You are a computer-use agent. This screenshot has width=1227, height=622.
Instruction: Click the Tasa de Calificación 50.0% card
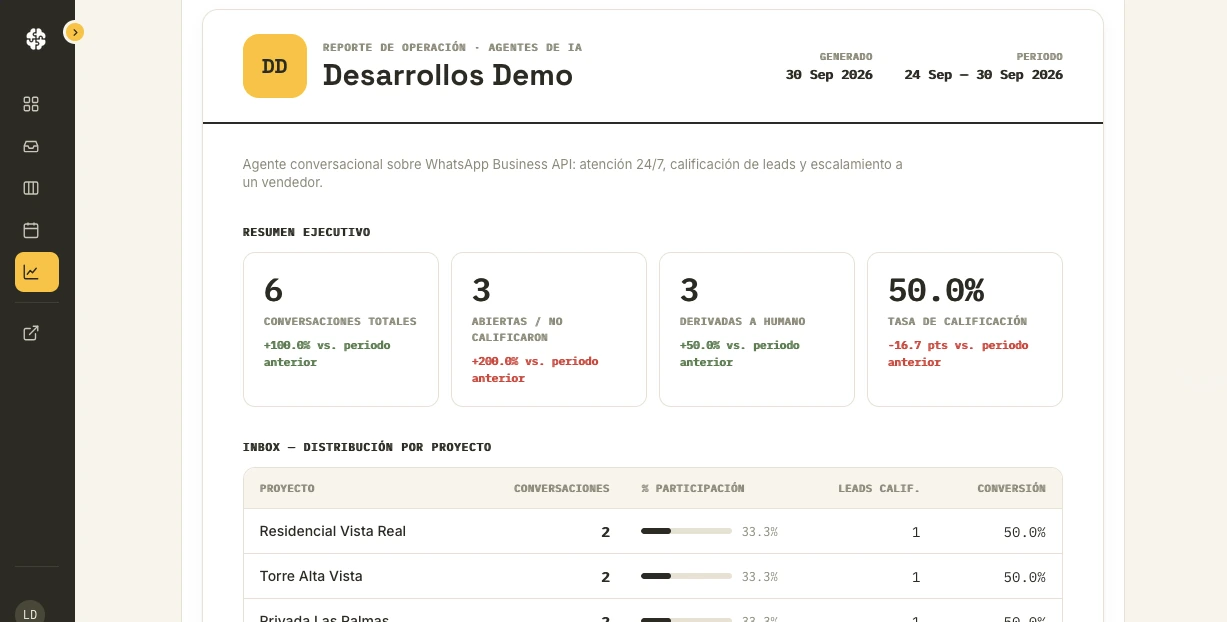coord(965,329)
